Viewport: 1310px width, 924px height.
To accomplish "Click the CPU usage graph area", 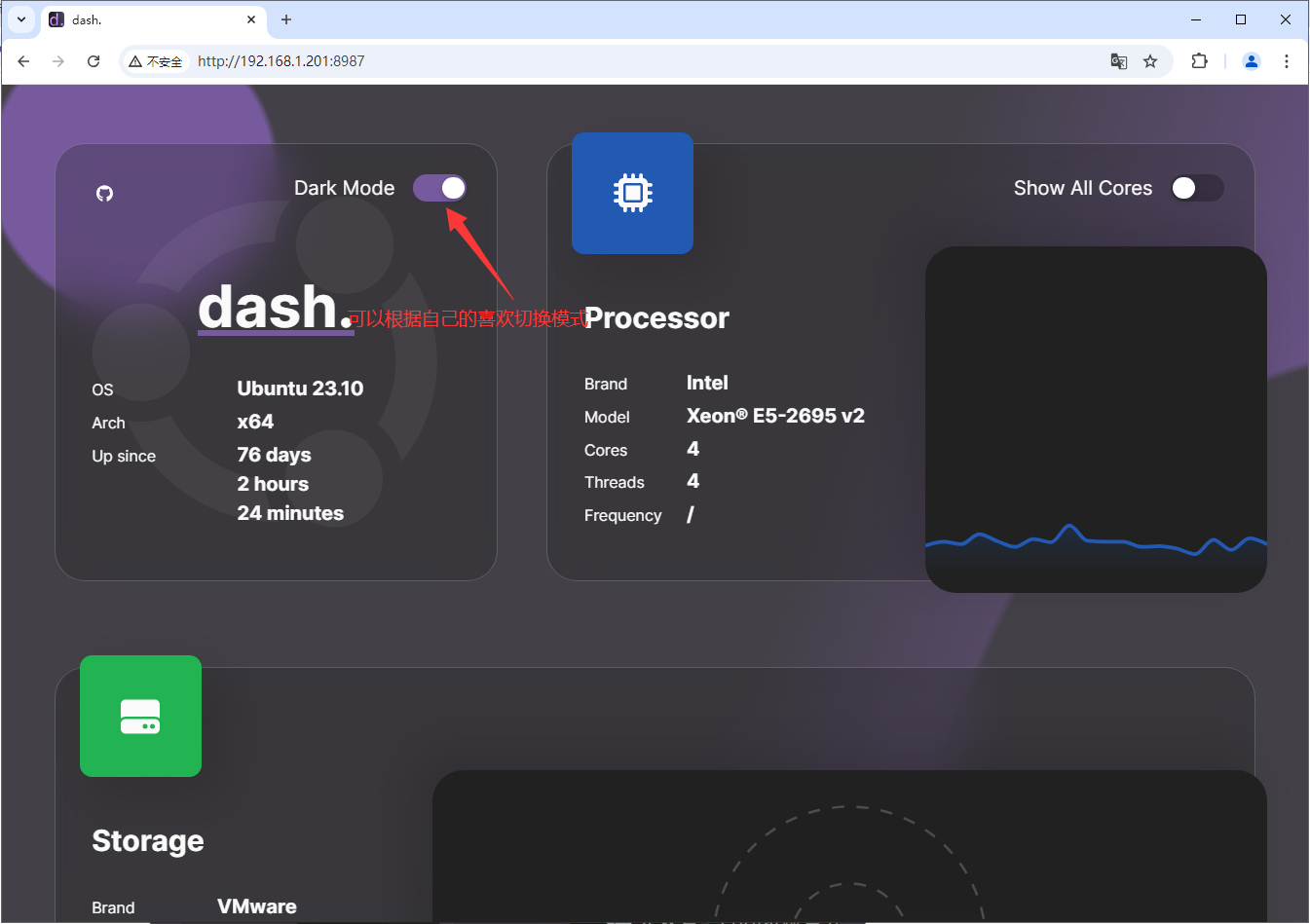I will pyautogui.click(x=1095, y=419).
